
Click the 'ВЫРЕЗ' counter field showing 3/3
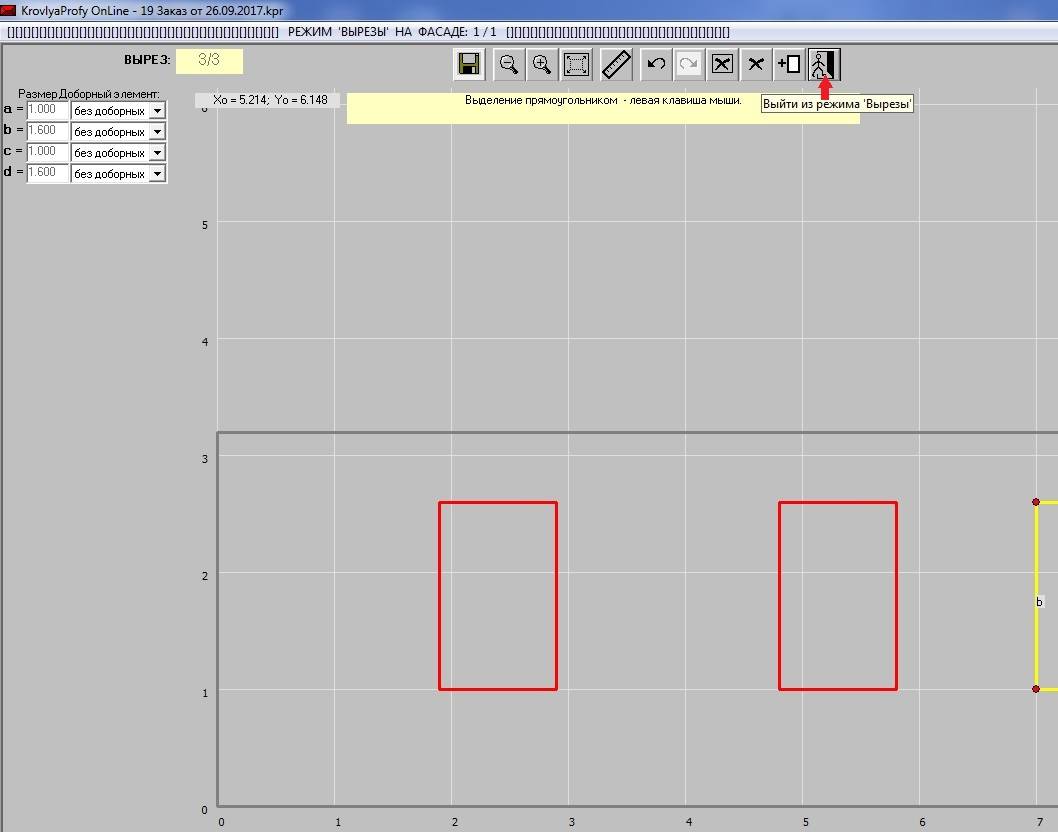click(209, 60)
